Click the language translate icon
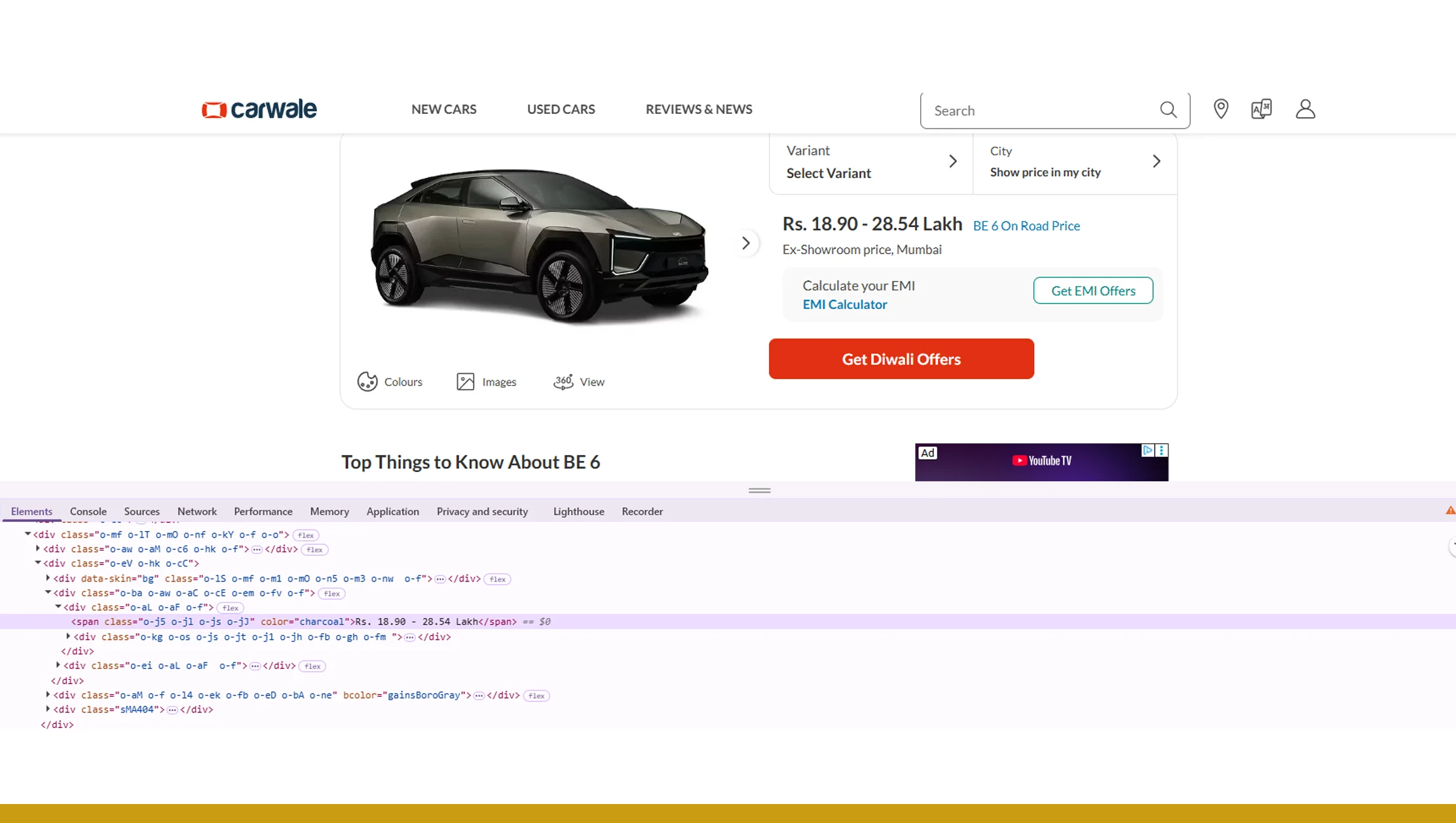 click(x=1261, y=109)
